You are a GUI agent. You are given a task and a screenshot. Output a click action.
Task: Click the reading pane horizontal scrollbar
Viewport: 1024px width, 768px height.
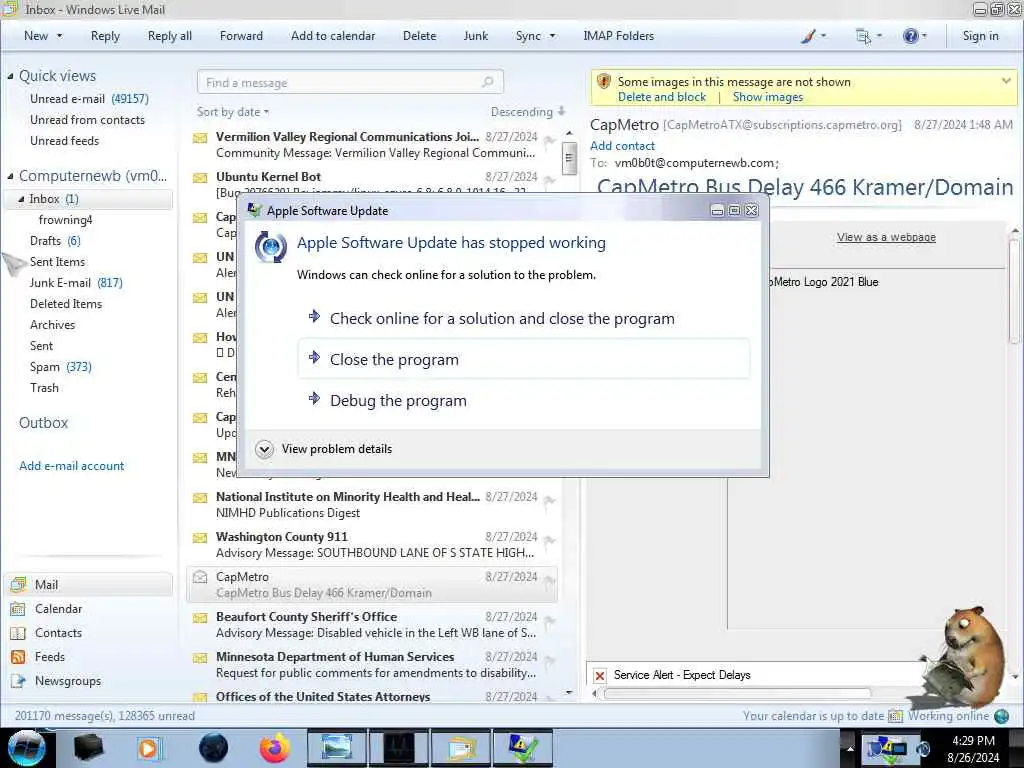(737, 693)
